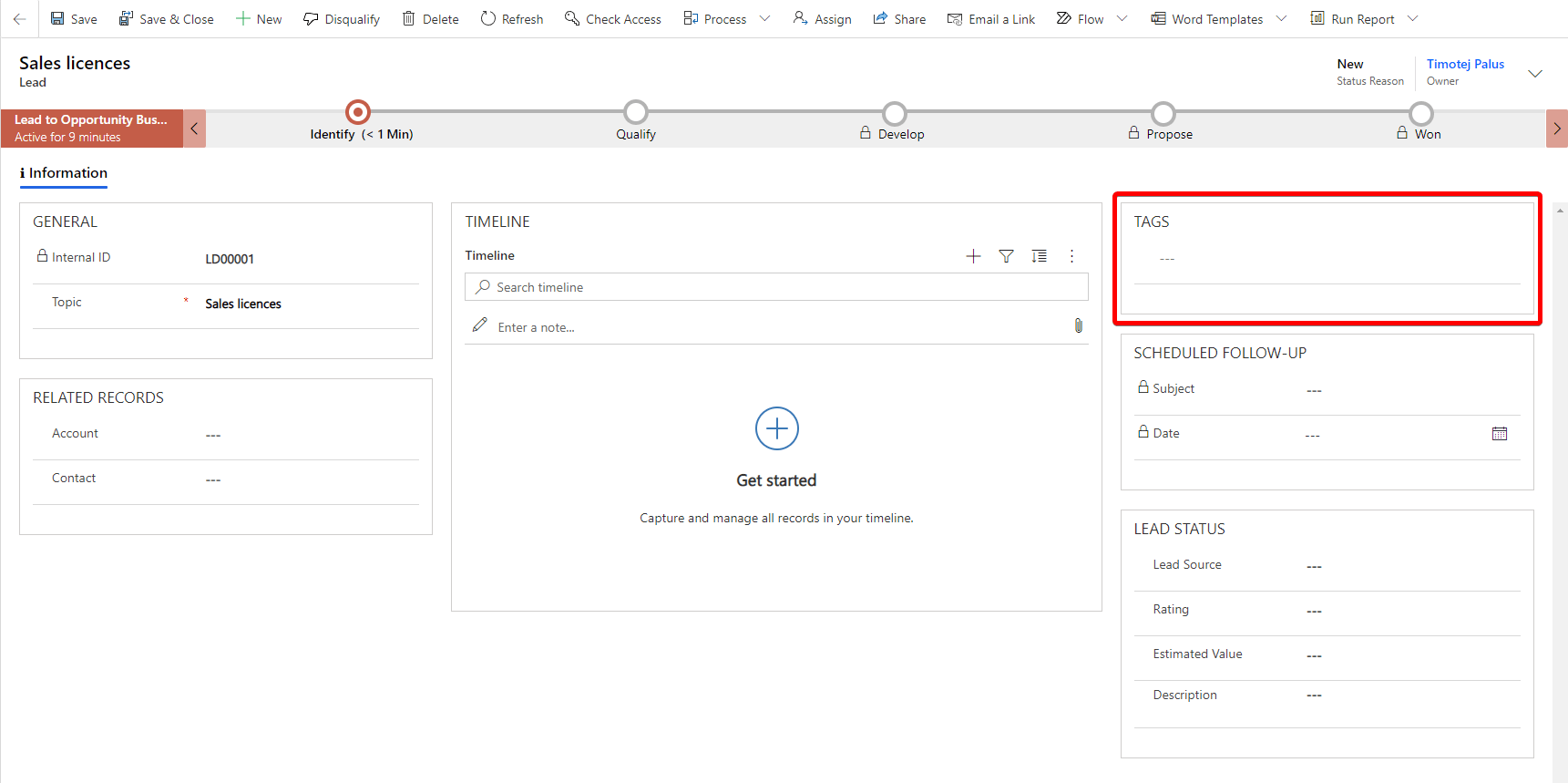The width and height of the screenshot is (1568, 783).
Task: Open the Information tab
Action: tap(64, 173)
